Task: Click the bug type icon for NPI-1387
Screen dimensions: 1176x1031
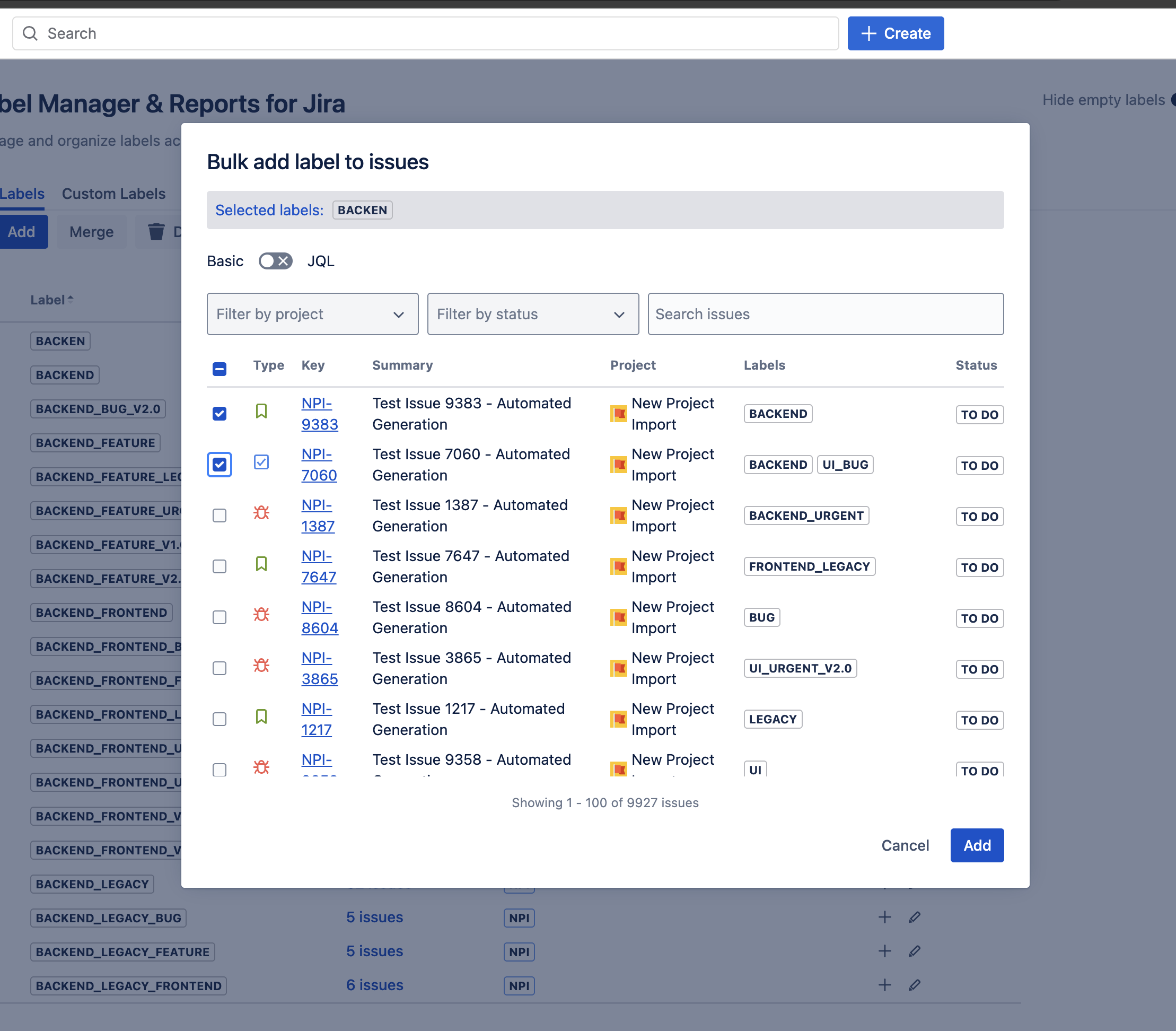Action: click(261, 513)
